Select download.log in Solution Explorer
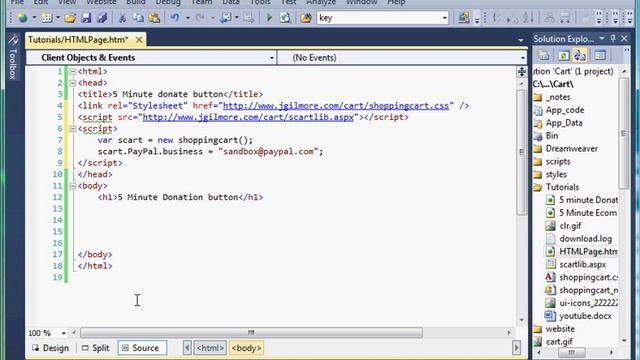This screenshot has width=640, height=360. [585, 238]
